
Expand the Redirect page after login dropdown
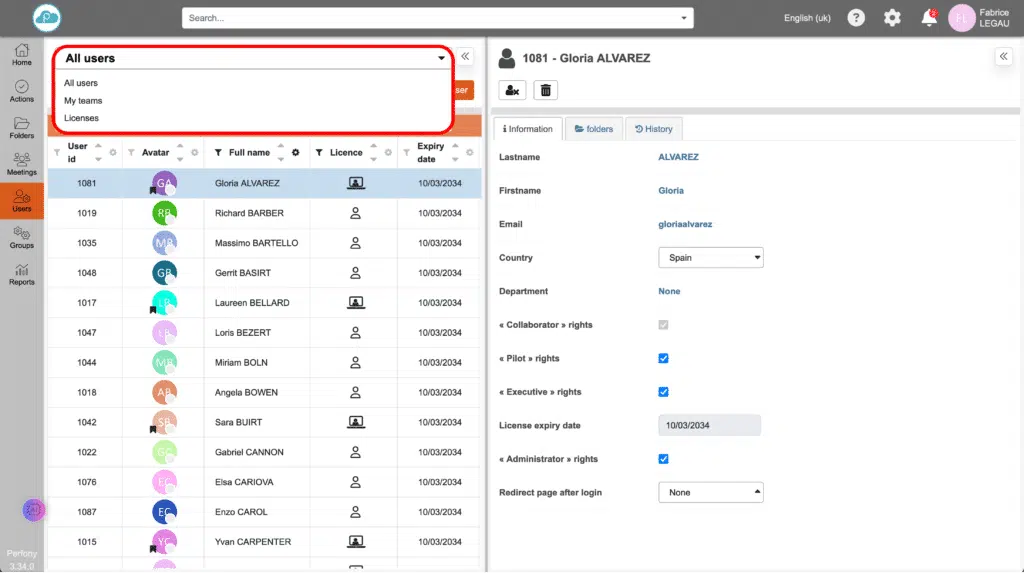[710, 492]
